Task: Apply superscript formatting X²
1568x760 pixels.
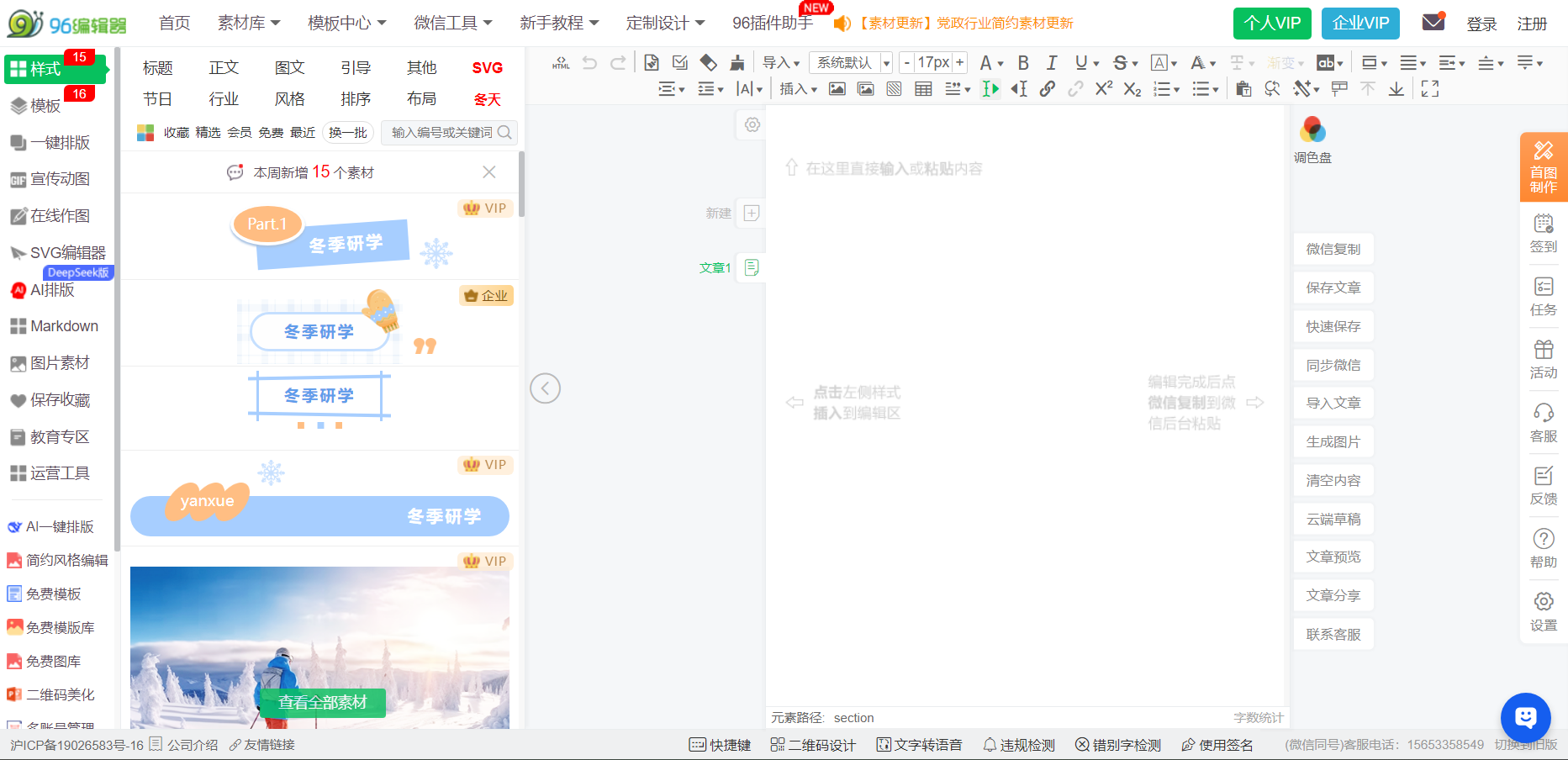Action: pos(1103,88)
